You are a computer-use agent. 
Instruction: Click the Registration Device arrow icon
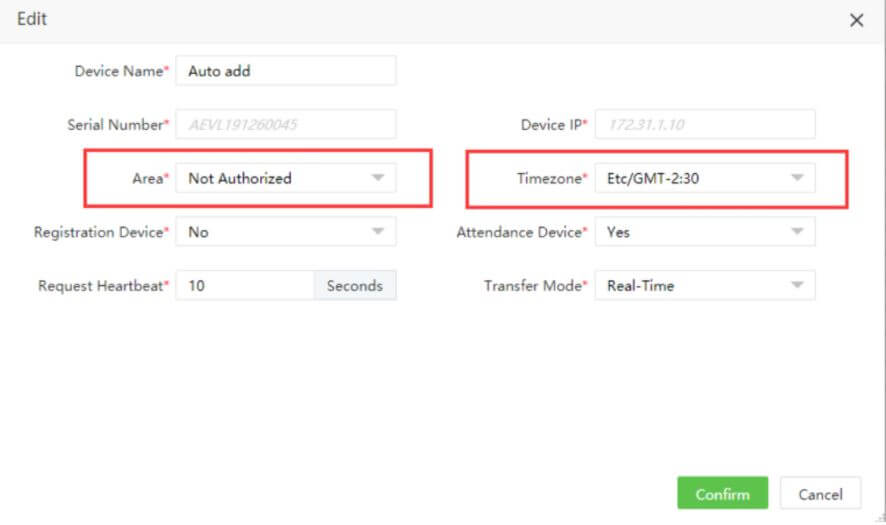tap(378, 232)
